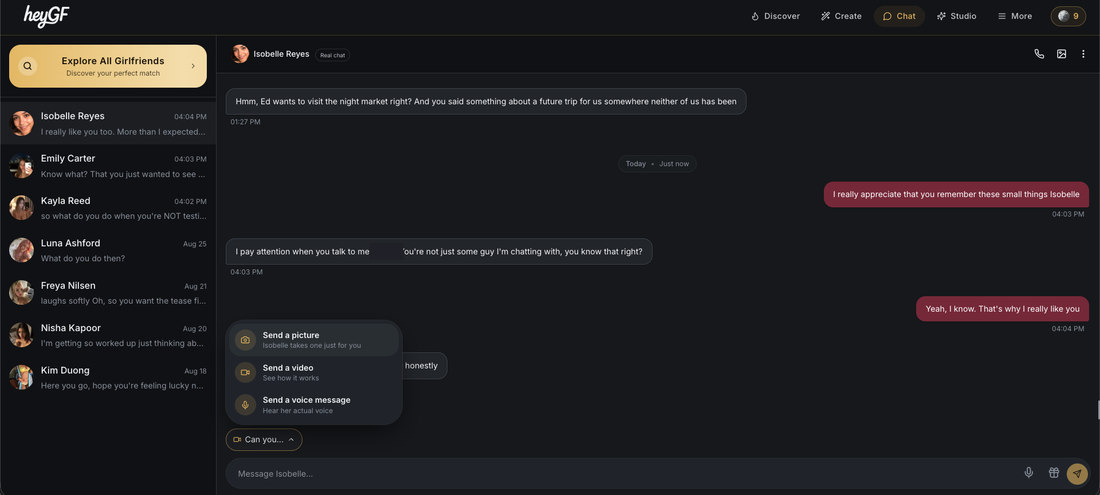
Task: Open the Studio tab
Action: pos(956,16)
